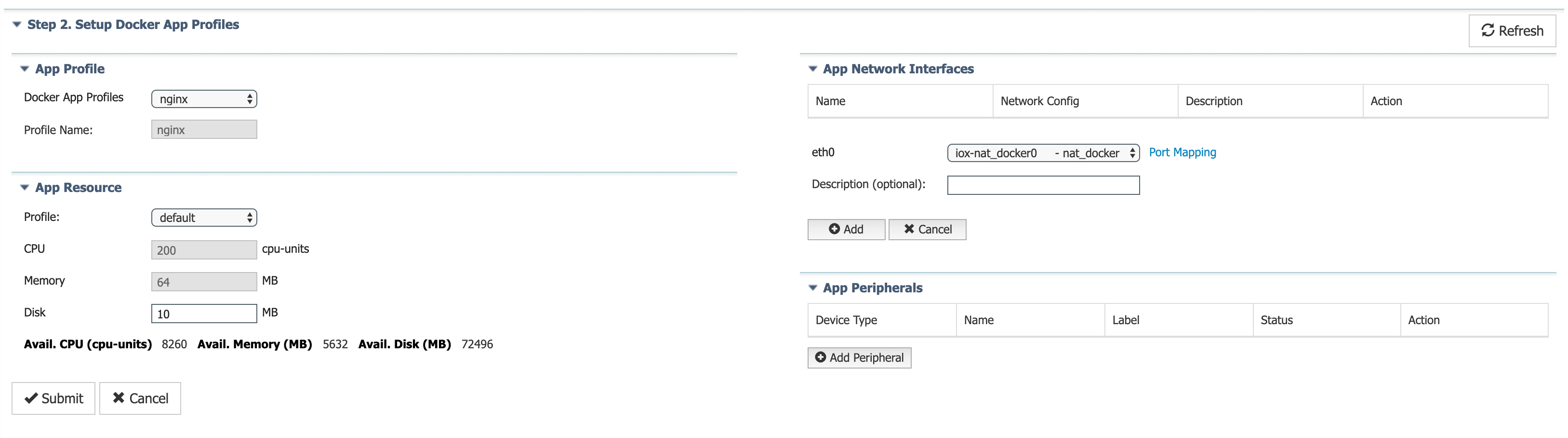Click the Add Peripheral button
The height and width of the screenshot is (438, 1568).
(x=859, y=357)
